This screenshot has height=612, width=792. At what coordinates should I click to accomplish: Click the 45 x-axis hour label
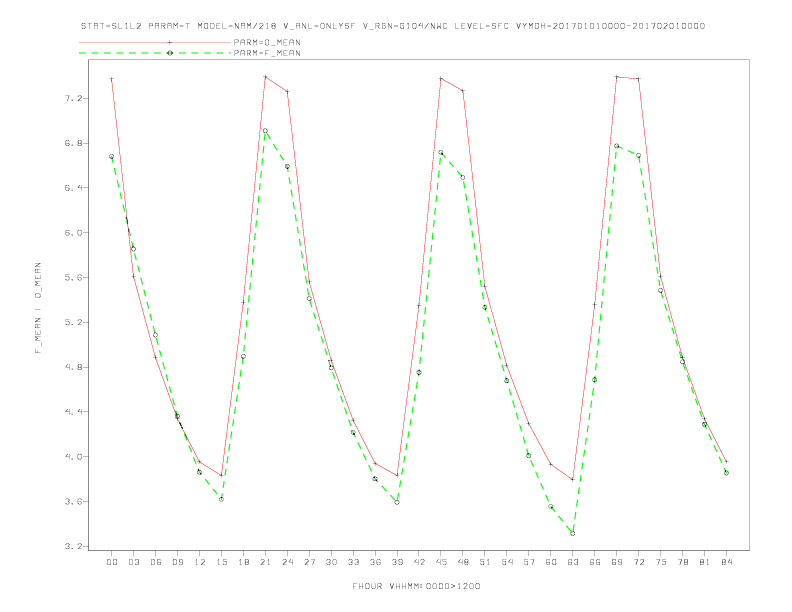point(441,562)
